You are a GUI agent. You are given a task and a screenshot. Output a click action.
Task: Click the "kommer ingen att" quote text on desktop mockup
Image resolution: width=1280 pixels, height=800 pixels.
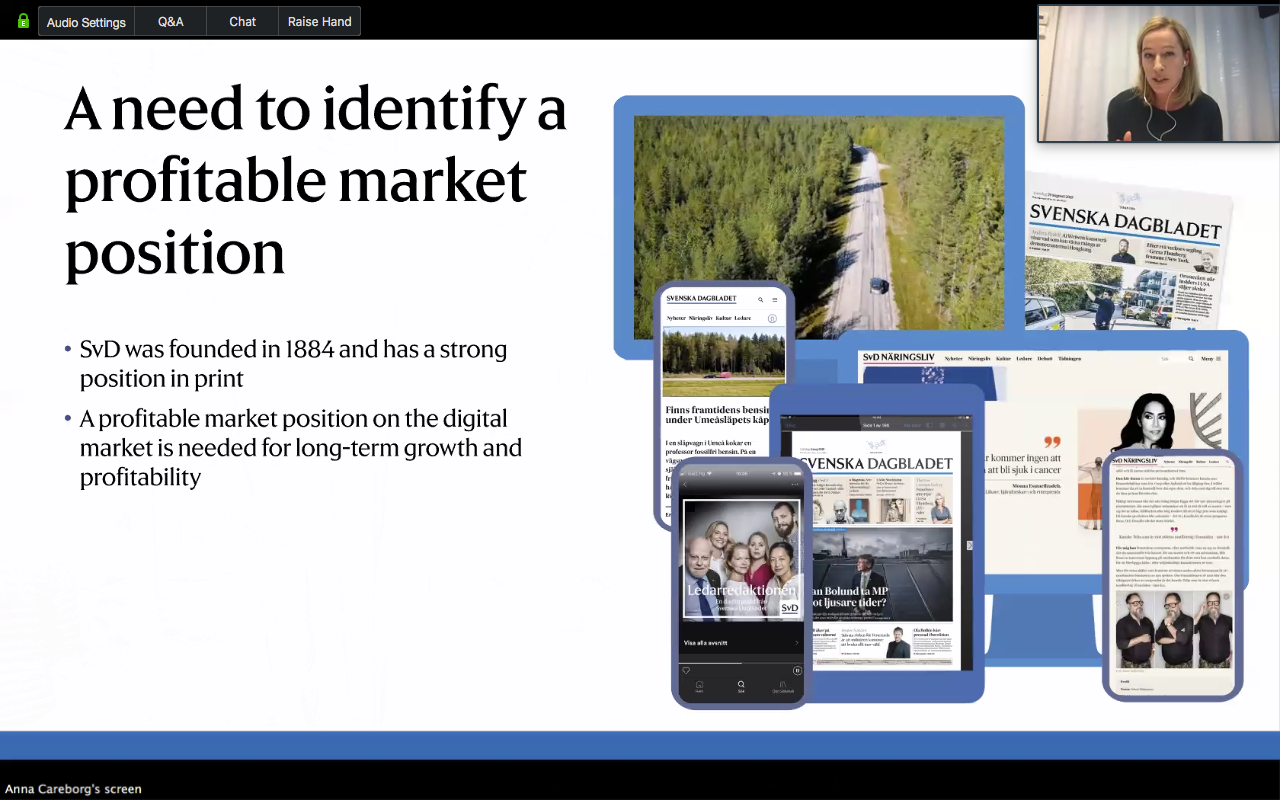tap(1023, 465)
